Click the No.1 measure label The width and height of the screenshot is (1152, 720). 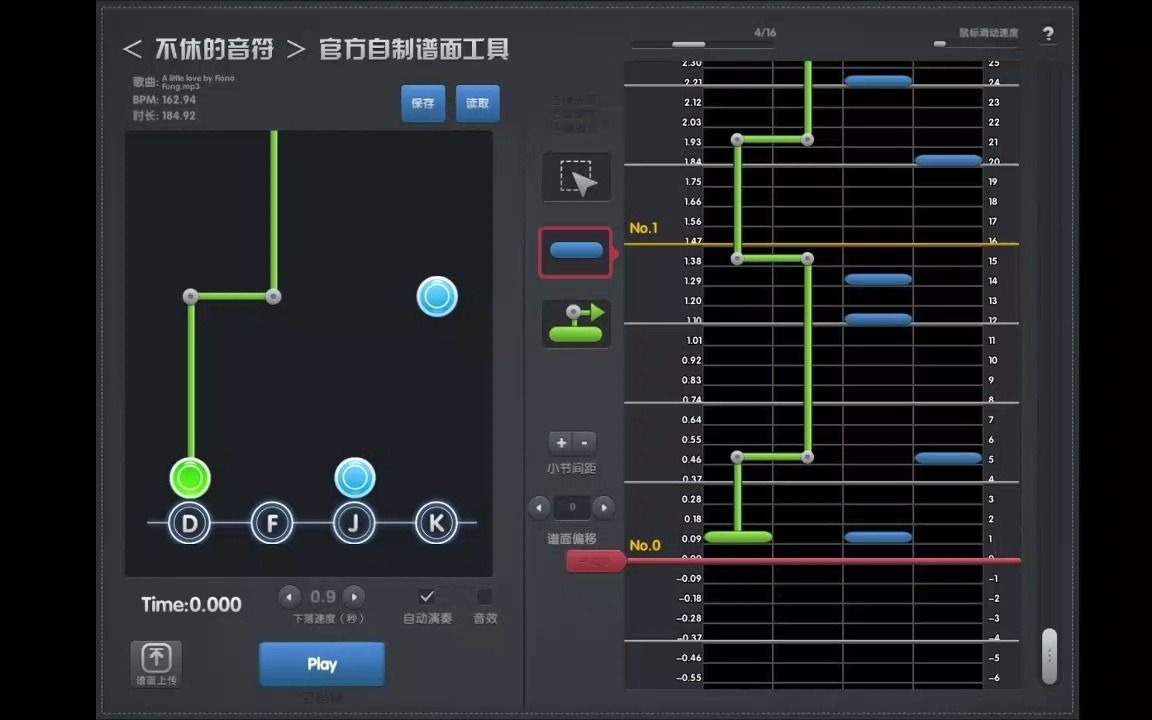[644, 228]
